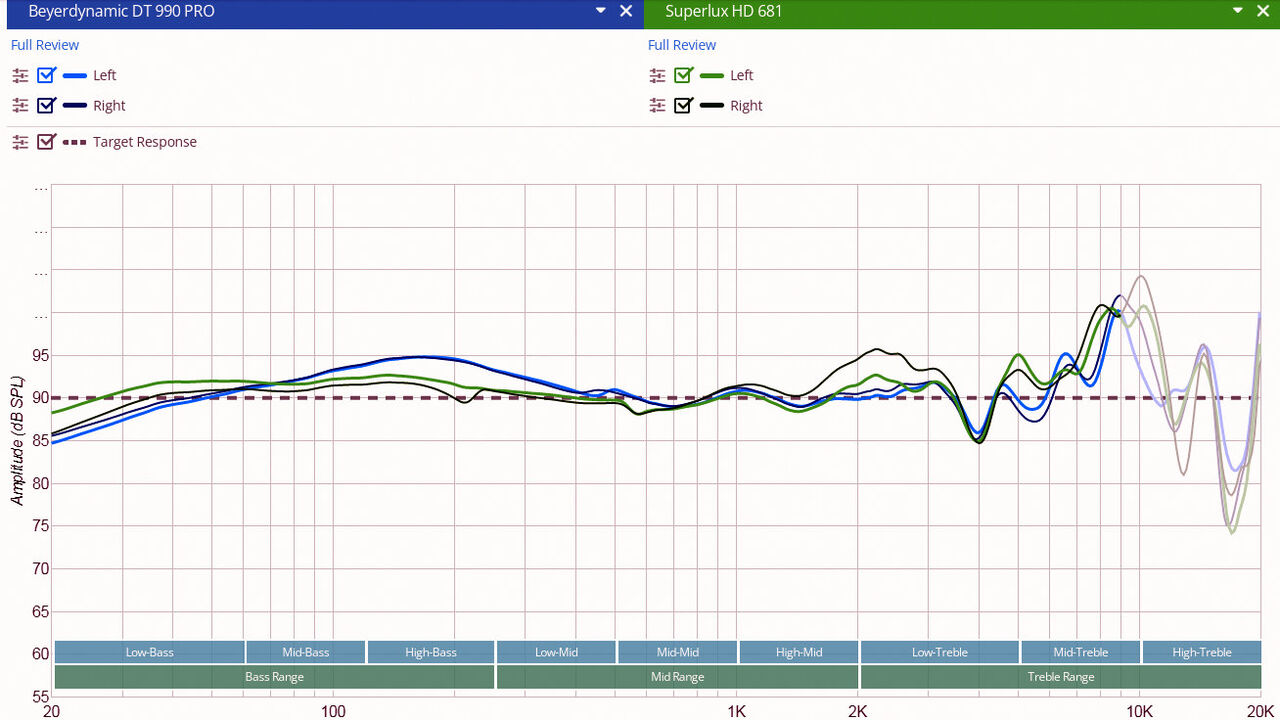Click the Superlux HD 681 title
The height and width of the screenshot is (720, 1280).
click(x=724, y=12)
